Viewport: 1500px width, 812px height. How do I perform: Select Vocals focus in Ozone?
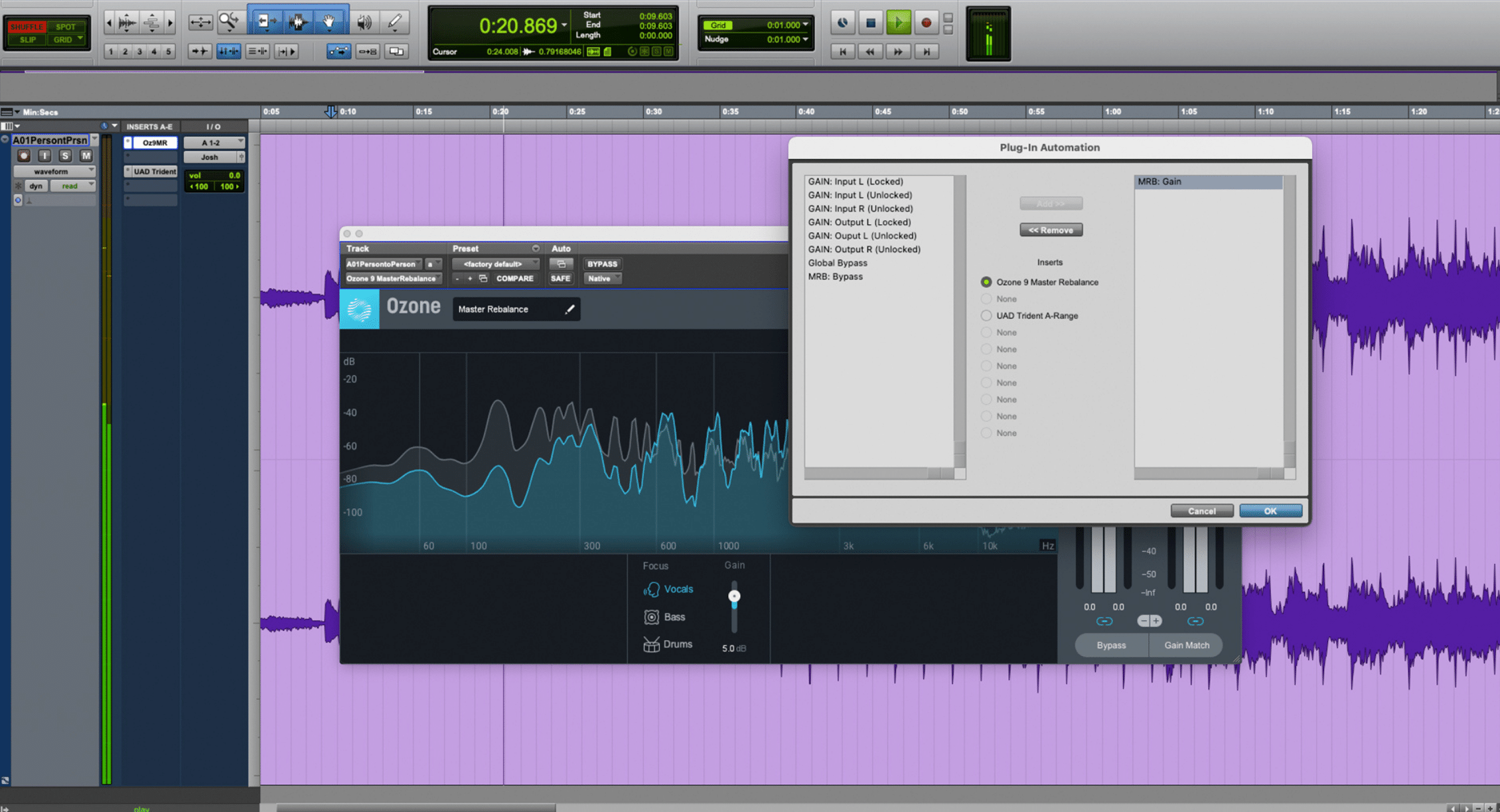coord(668,589)
